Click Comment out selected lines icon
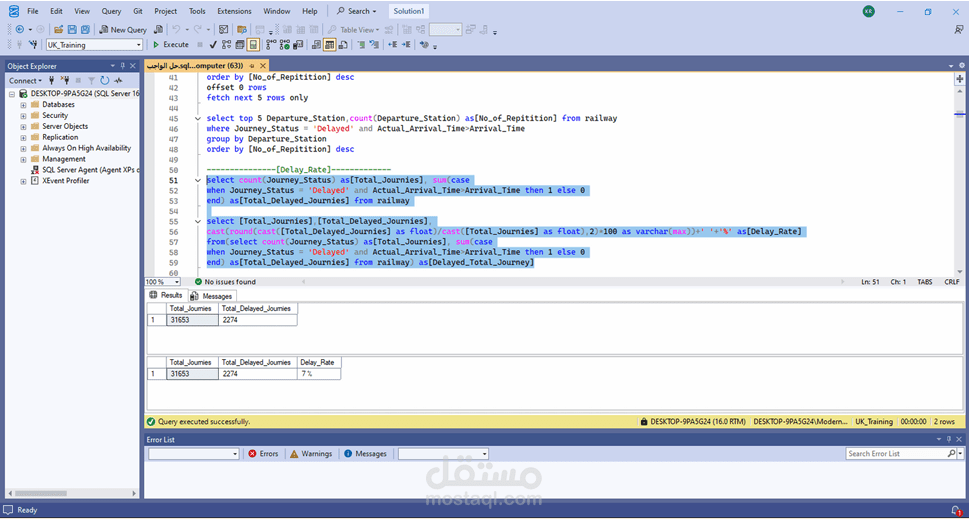 click(x=361, y=44)
